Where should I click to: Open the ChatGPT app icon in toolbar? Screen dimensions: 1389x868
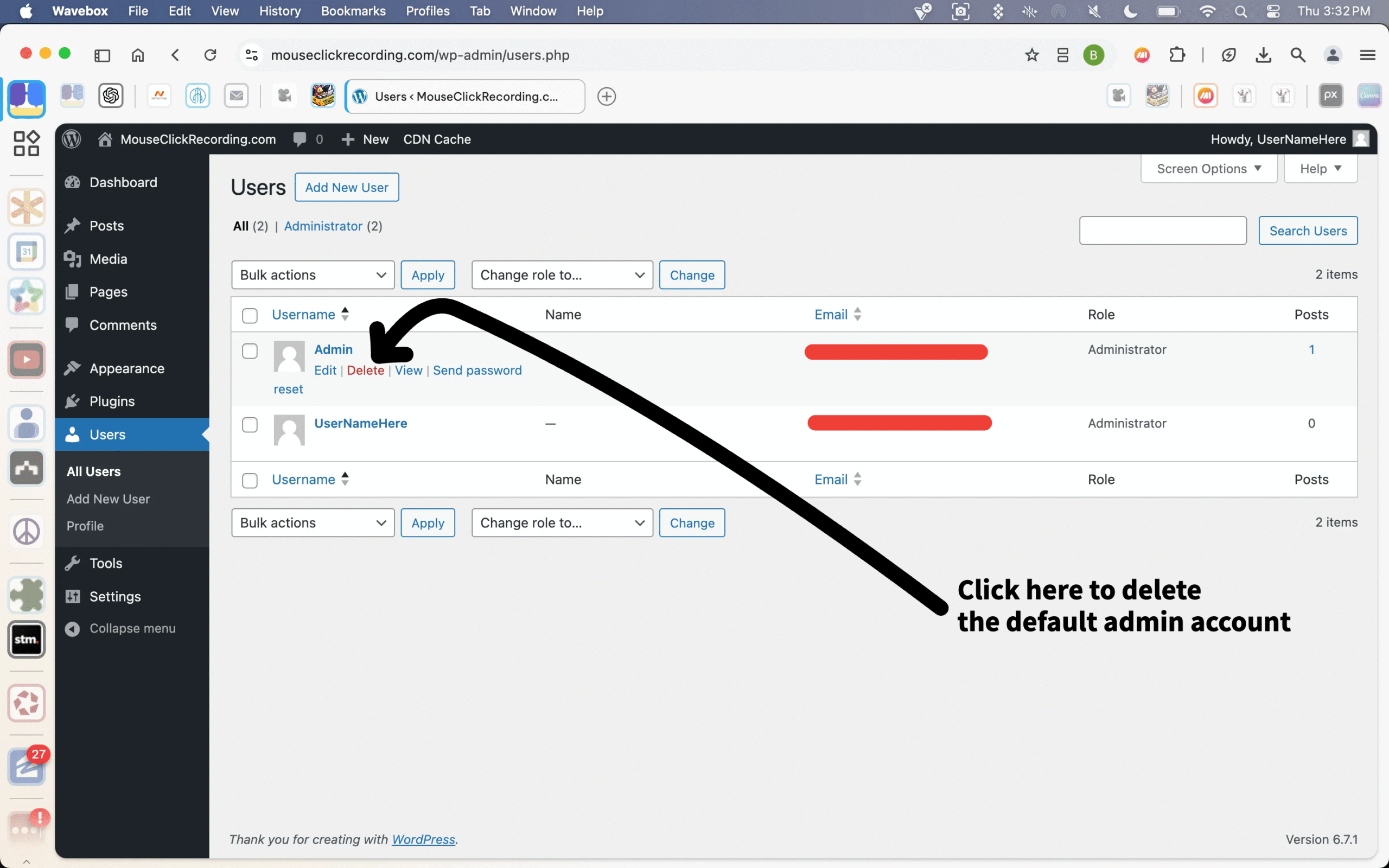111,96
